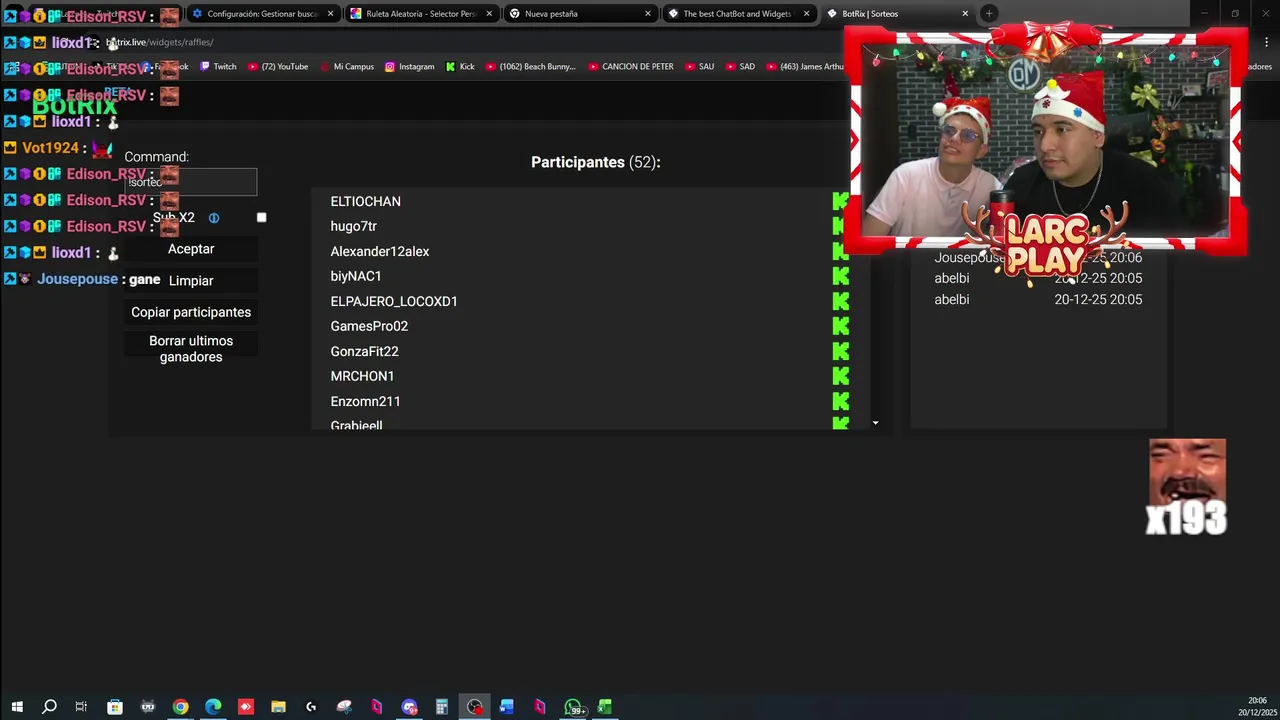Image resolution: width=1280 pixels, height=720 pixels.
Task: Click Copiar participantes button
Action: [x=191, y=312]
